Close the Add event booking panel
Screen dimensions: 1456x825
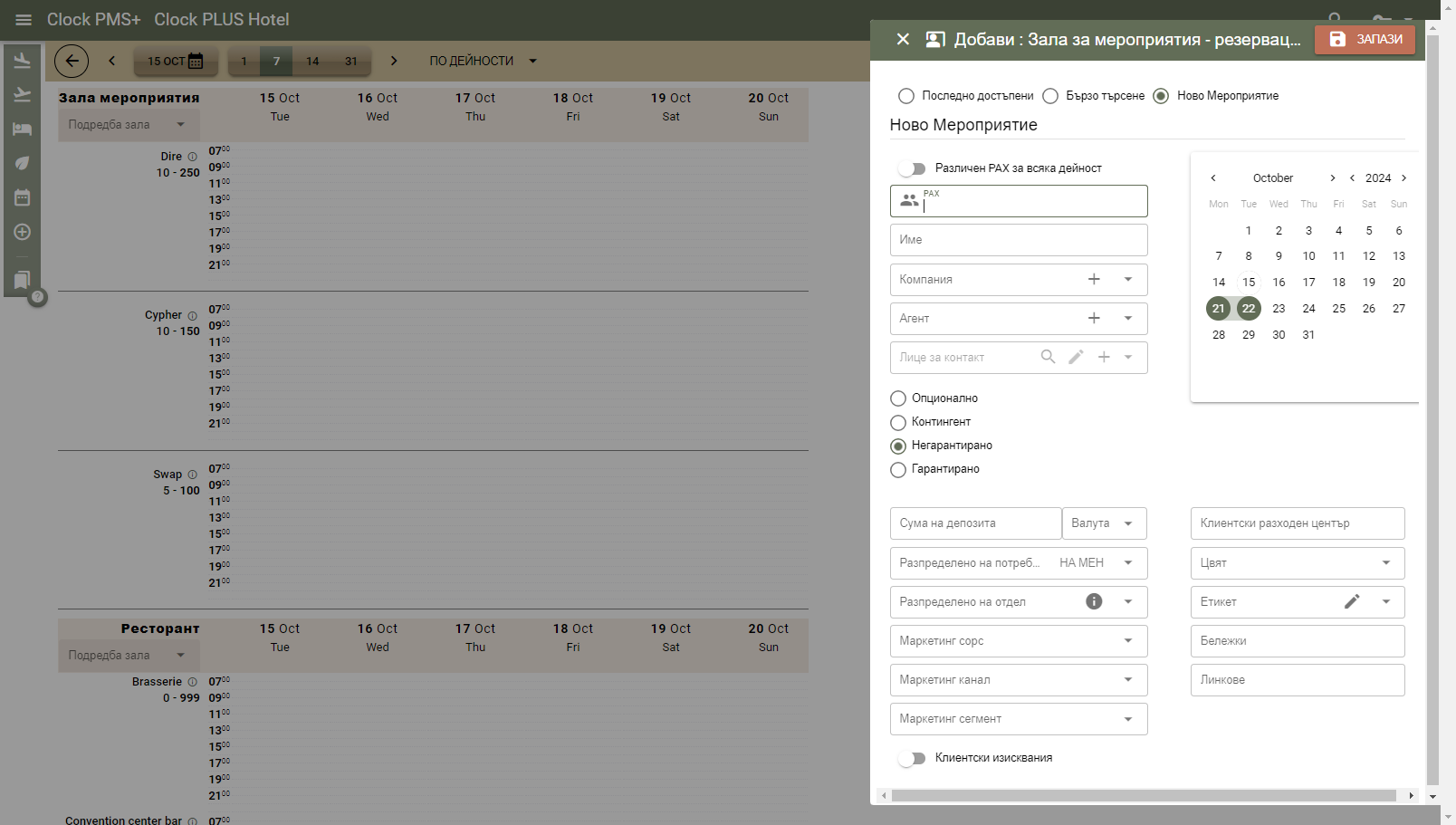[x=903, y=39]
